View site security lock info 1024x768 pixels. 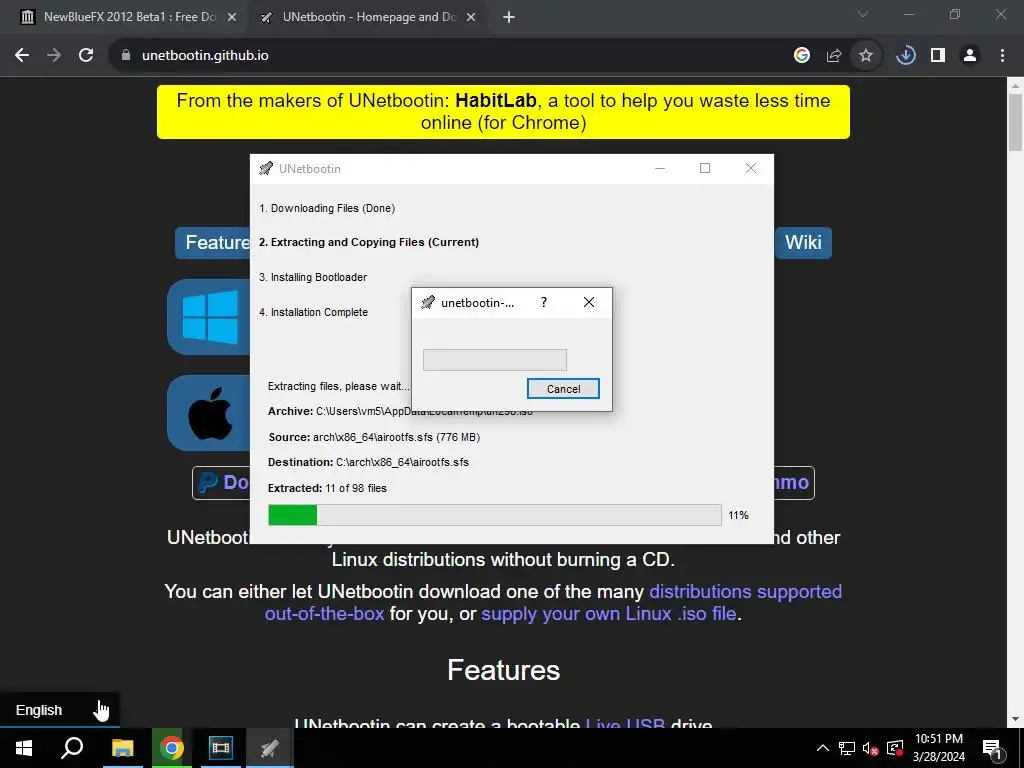[x=126, y=56]
